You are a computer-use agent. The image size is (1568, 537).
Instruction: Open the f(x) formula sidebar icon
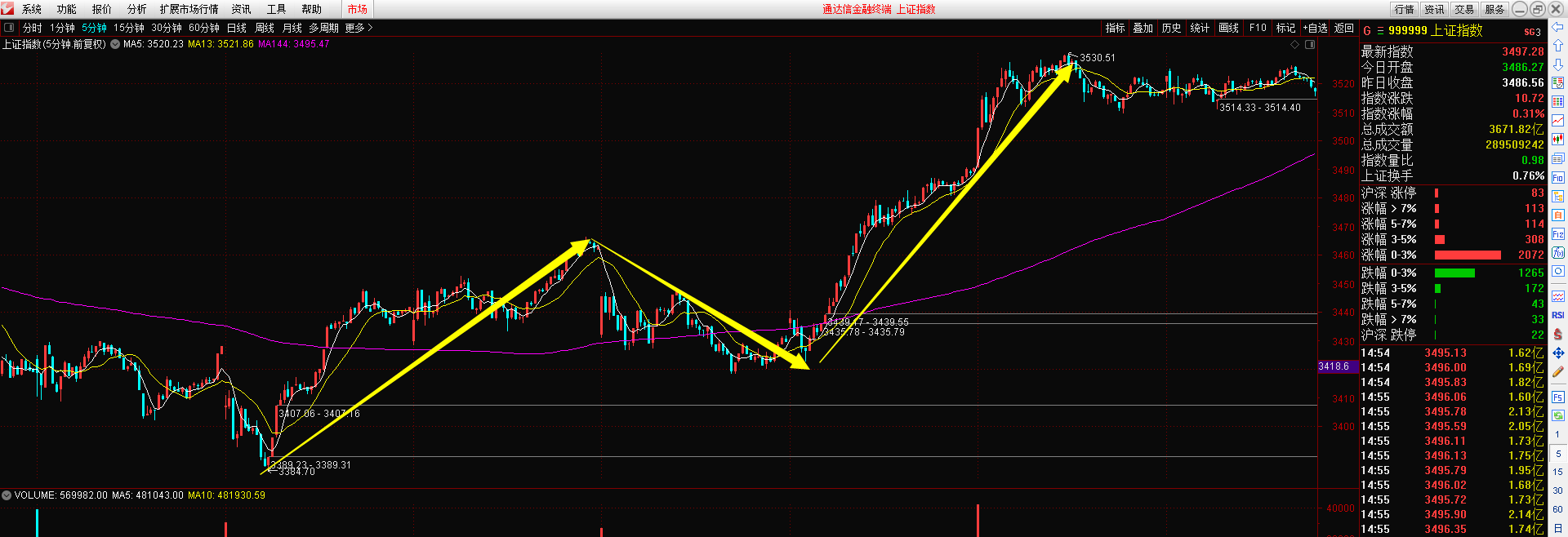pos(1557,253)
